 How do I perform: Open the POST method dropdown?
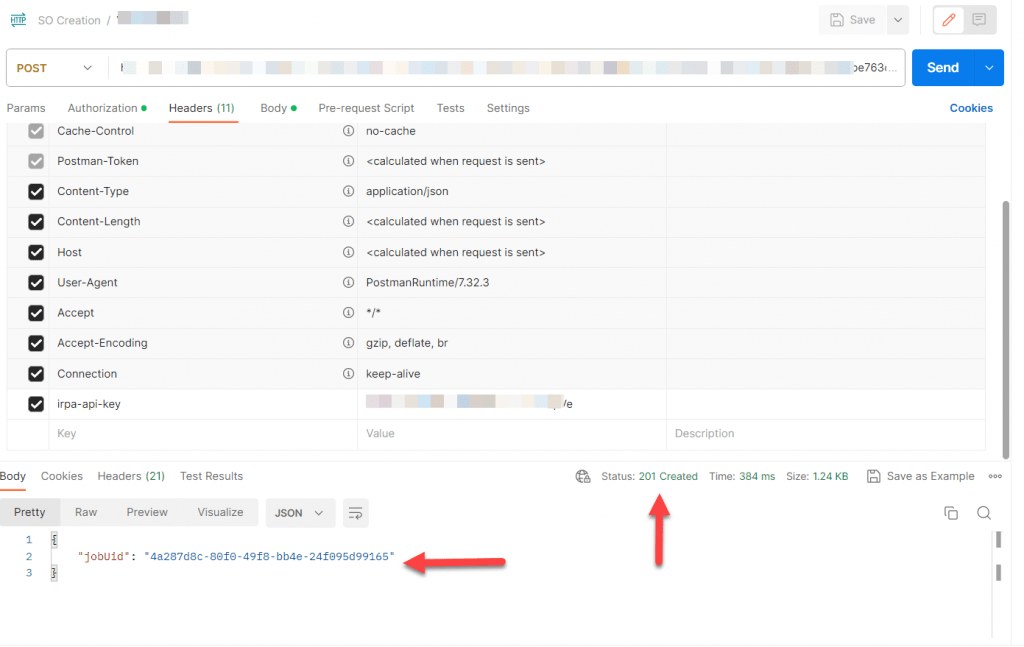(x=55, y=68)
